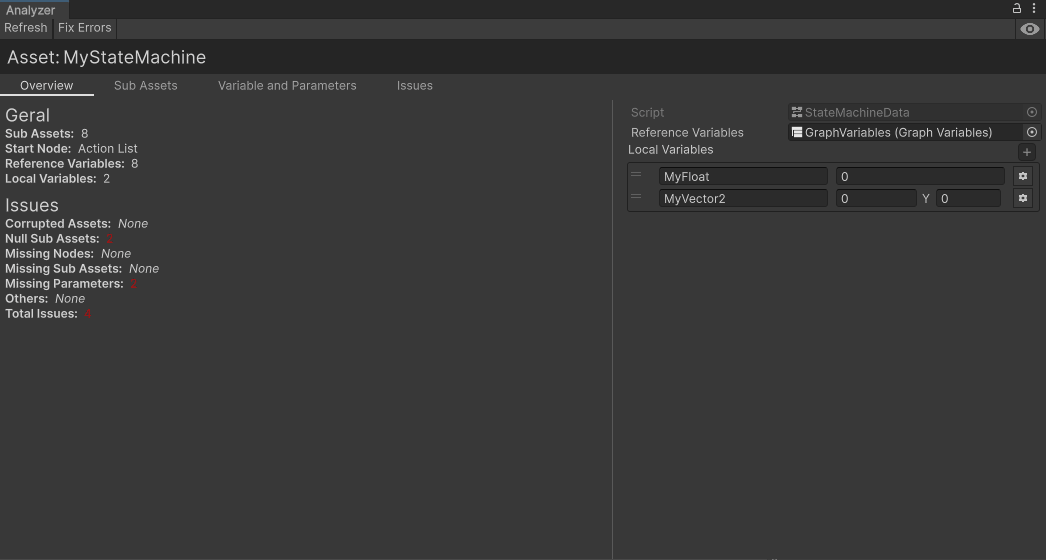Open the gear settings for MyFloat
The height and width of the screenshot is (560, 1046).
click(x=1022, y=176)
